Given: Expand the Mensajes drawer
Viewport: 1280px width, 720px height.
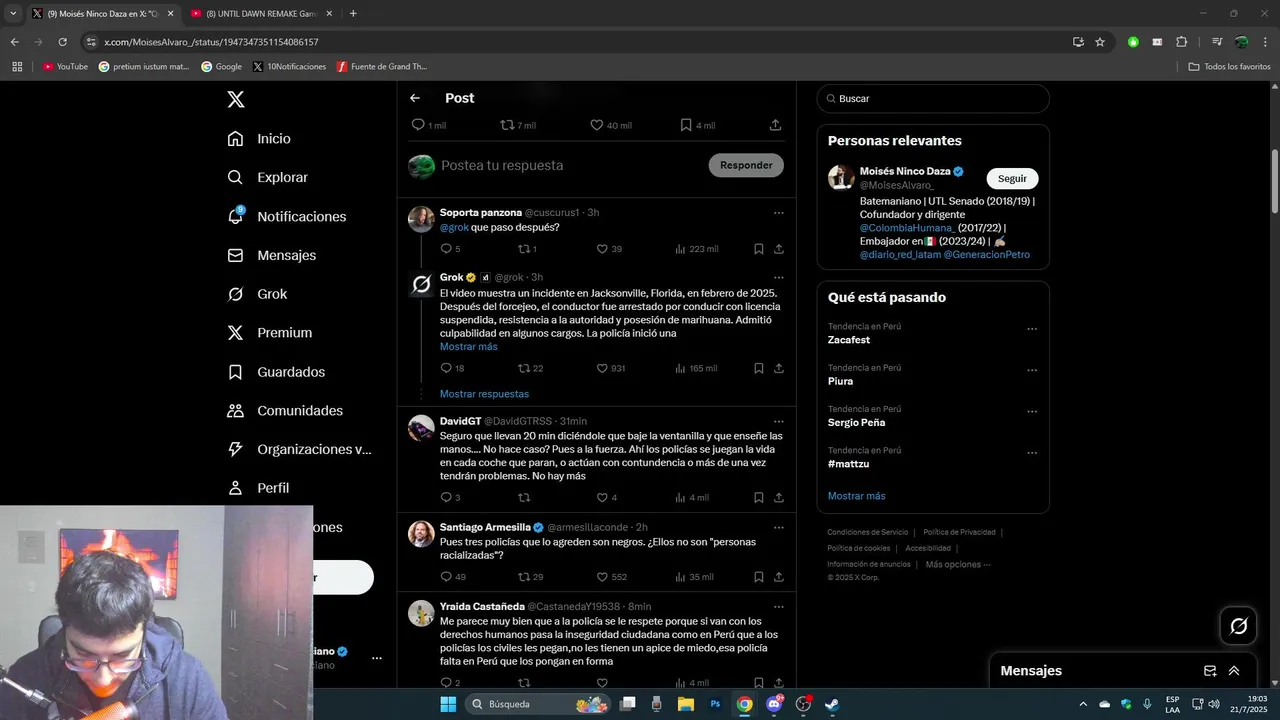Looking at the screenshot, I should 1234,671.
